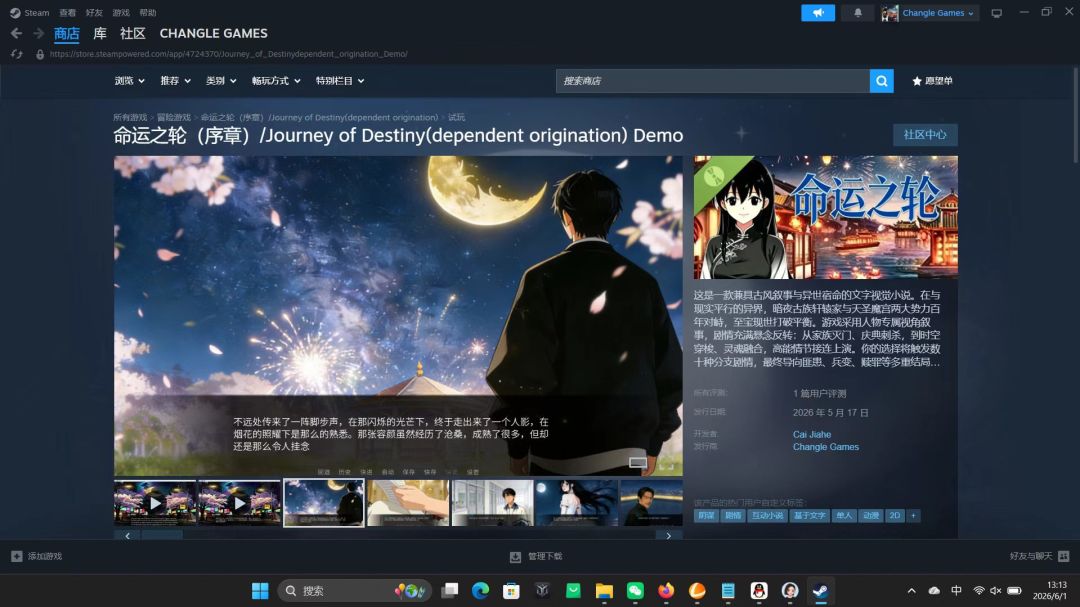Open Task View in the taskbar
Image resolution: width=1080 pixels, height=607 pixels.
pyautogui.click(x=450, y=590)
